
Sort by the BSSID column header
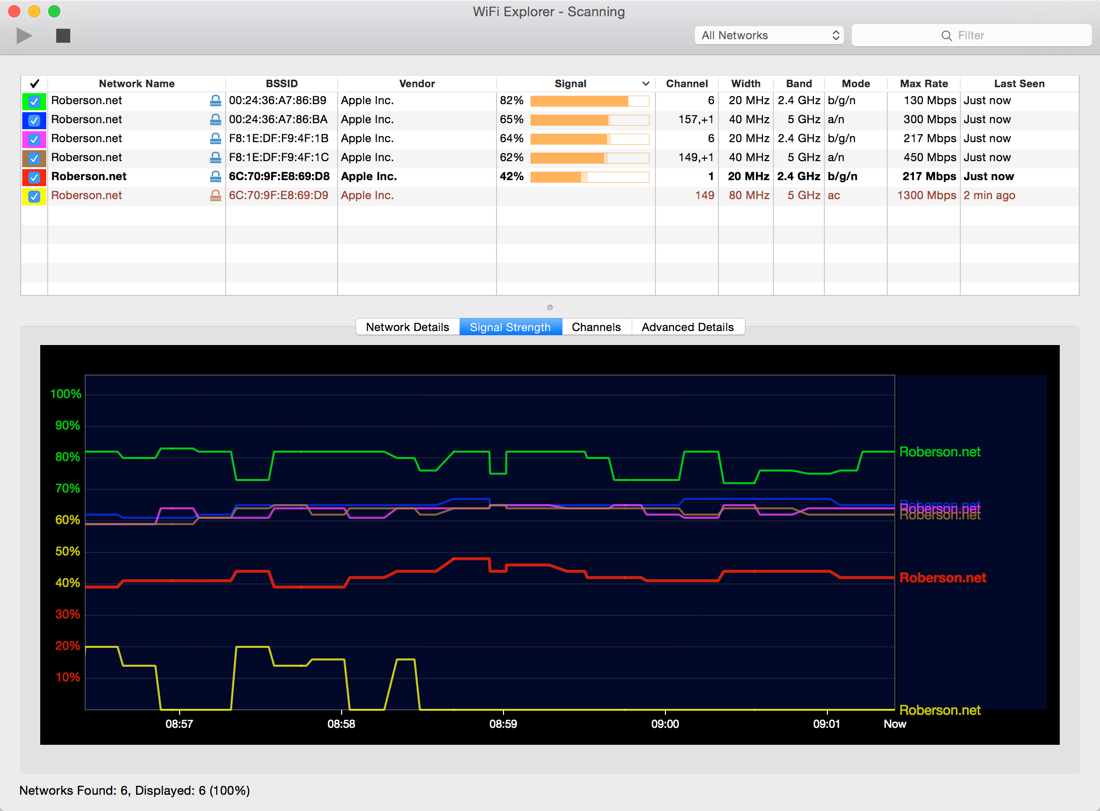click(x=281, y=84)
